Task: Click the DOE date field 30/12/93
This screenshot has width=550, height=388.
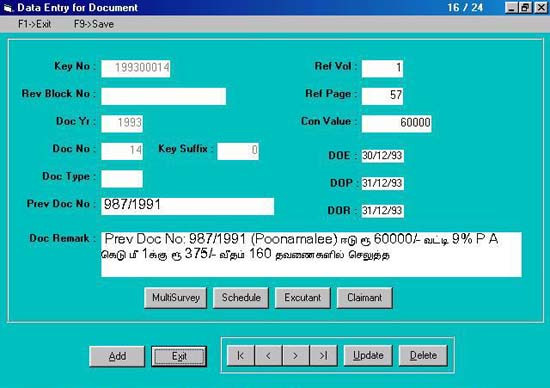Action: pos(383,155)
